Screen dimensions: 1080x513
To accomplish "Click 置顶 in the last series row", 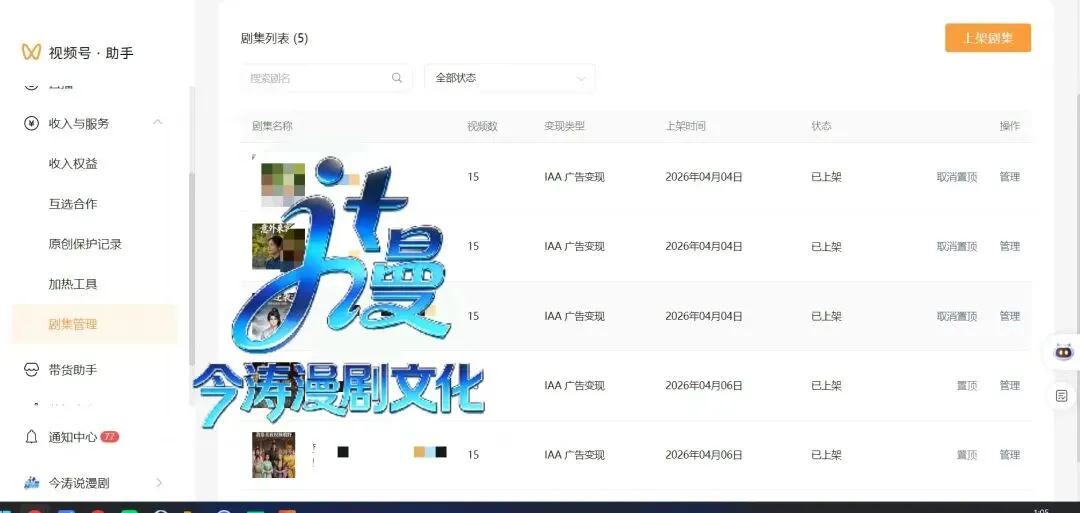I will point(967,455).
